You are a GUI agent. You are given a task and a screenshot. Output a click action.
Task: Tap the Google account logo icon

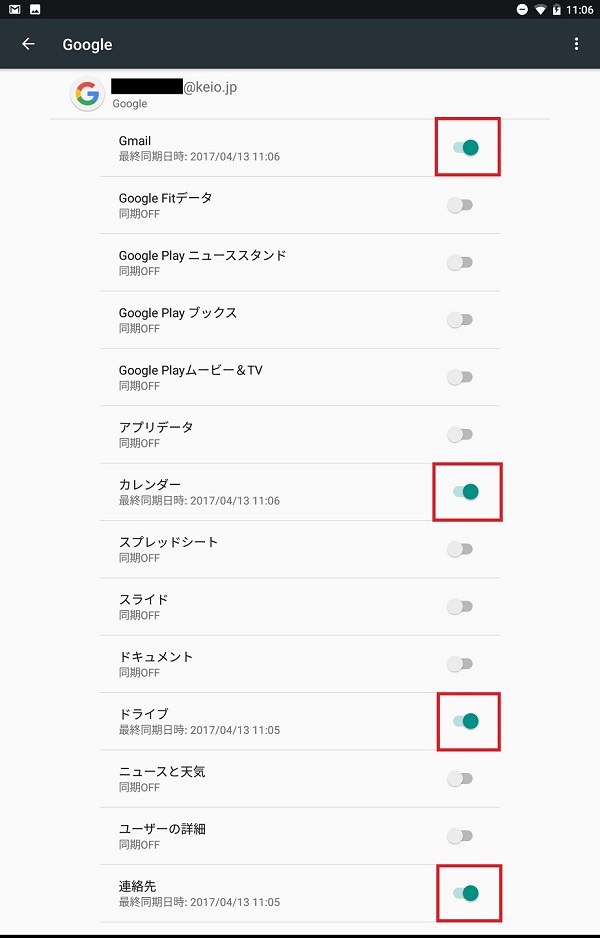pos(87,95)
